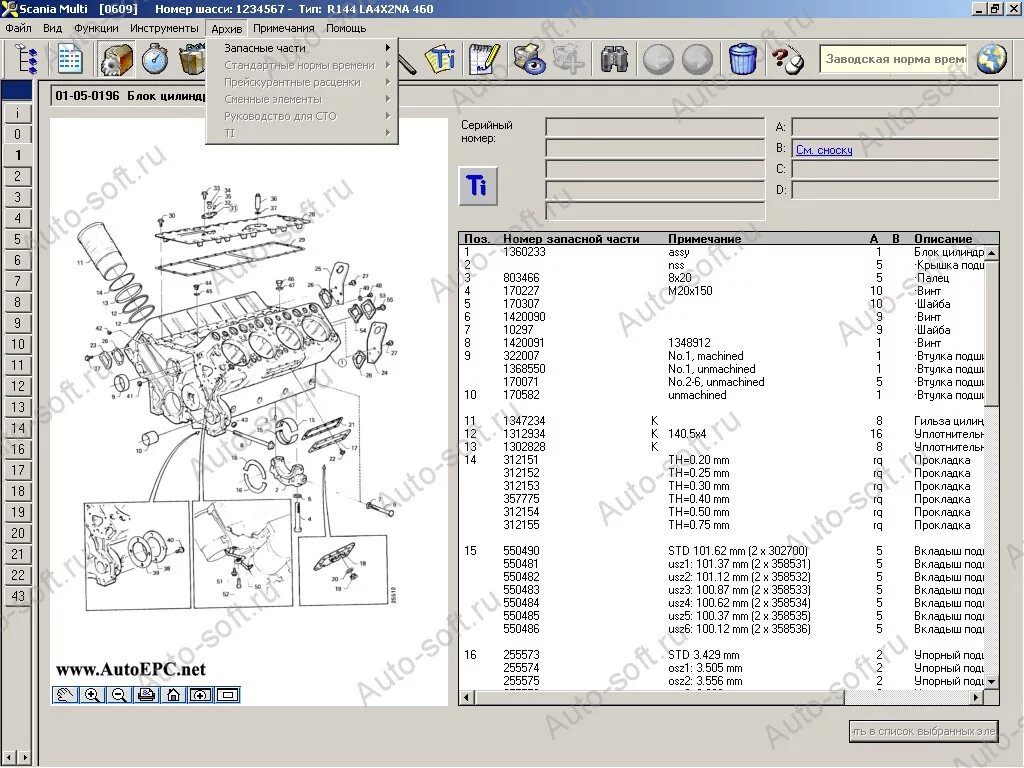Reset diagram view with home icon
The image size is (1024, 768).
click(173, 695)
